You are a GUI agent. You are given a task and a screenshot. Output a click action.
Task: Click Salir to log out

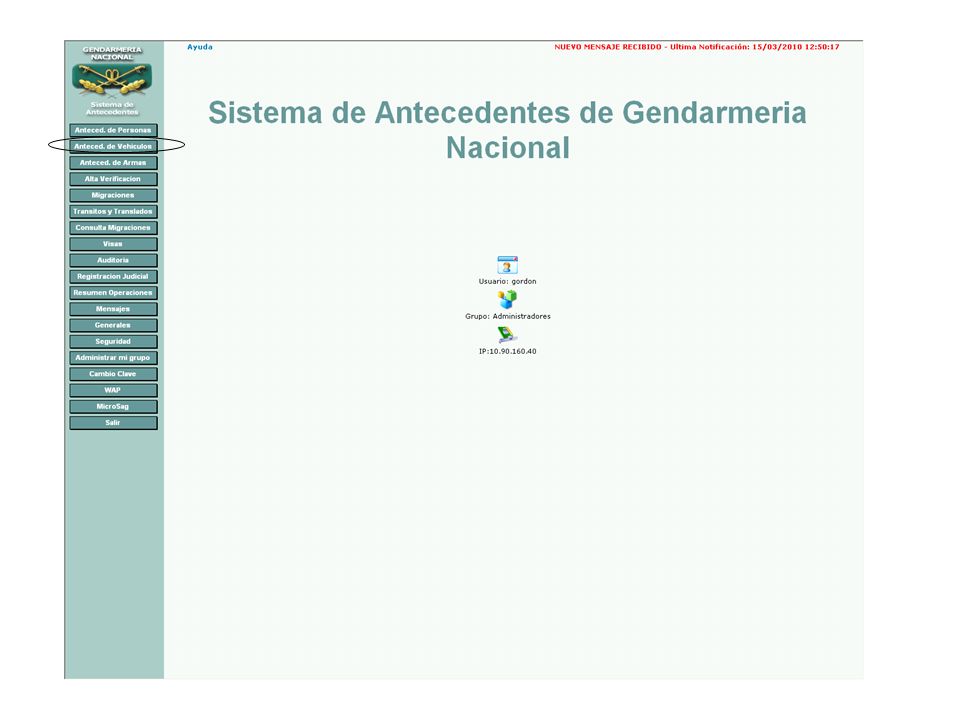tap(113, 422)
